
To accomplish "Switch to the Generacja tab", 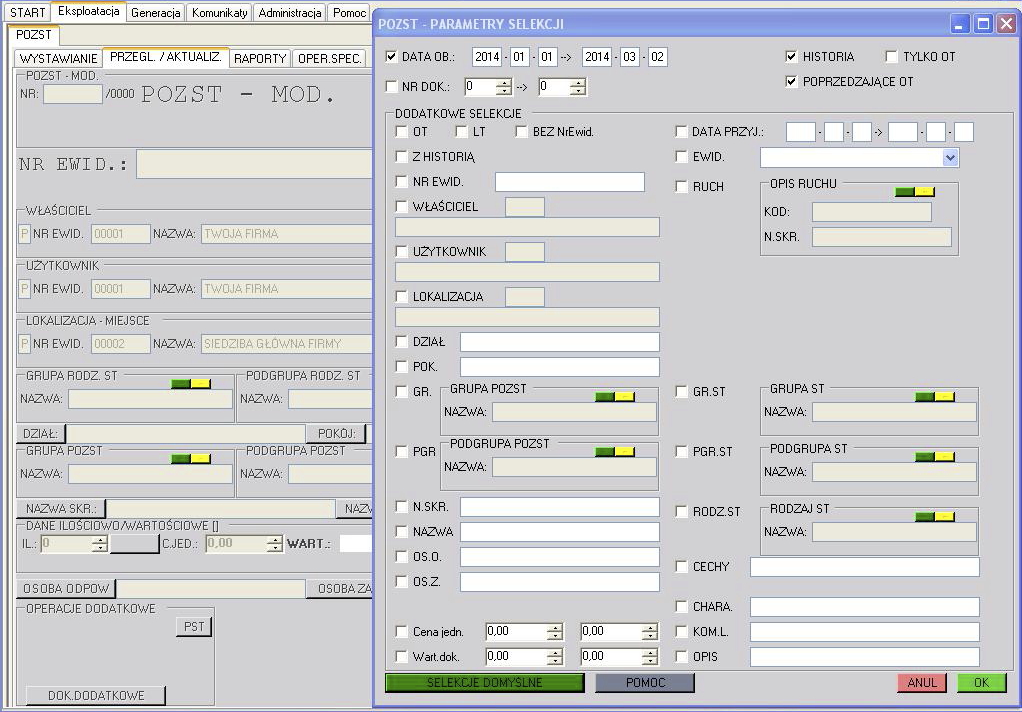I will point(156,12).
